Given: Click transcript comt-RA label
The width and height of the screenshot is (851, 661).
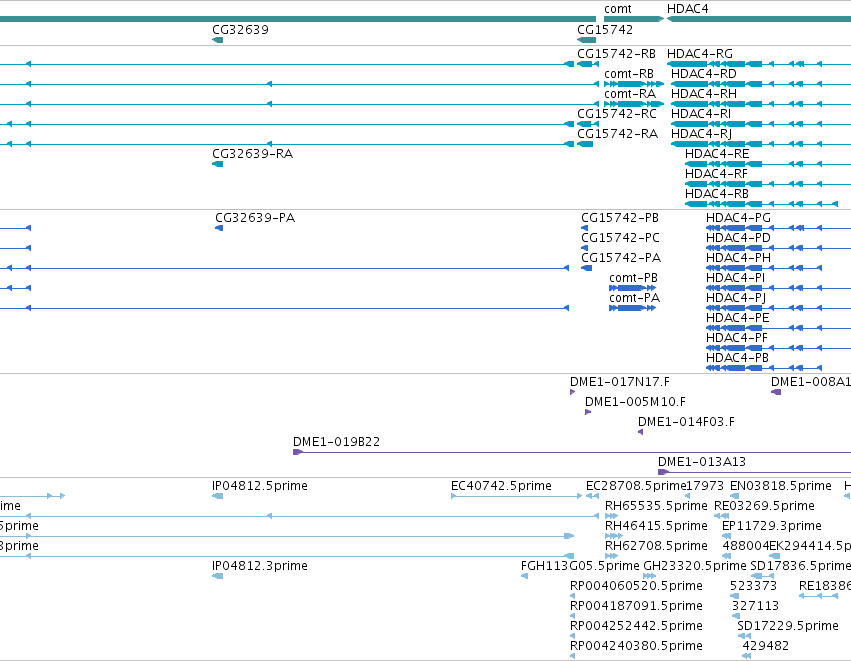Looking at the screenshot, I should click(630, 94).
